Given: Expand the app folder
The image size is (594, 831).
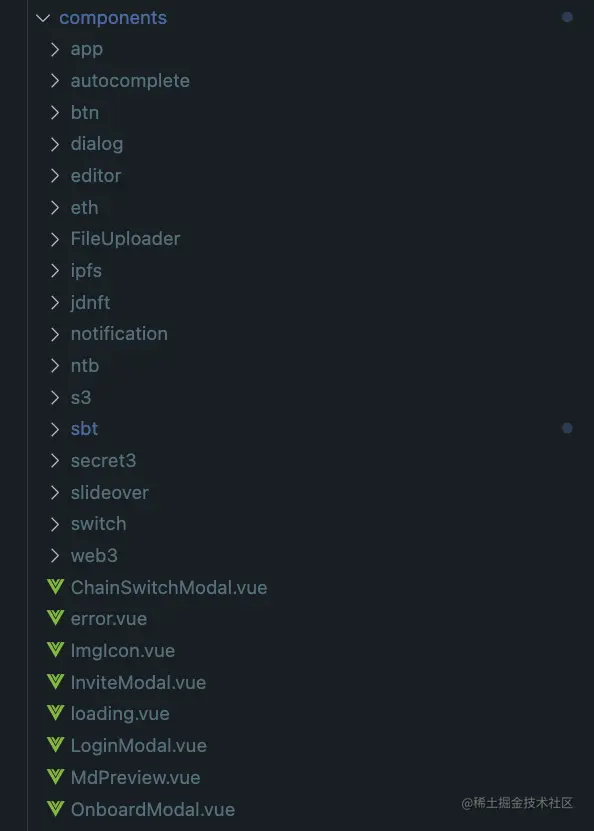Looking at the screenshot, I should coord(56,48).
